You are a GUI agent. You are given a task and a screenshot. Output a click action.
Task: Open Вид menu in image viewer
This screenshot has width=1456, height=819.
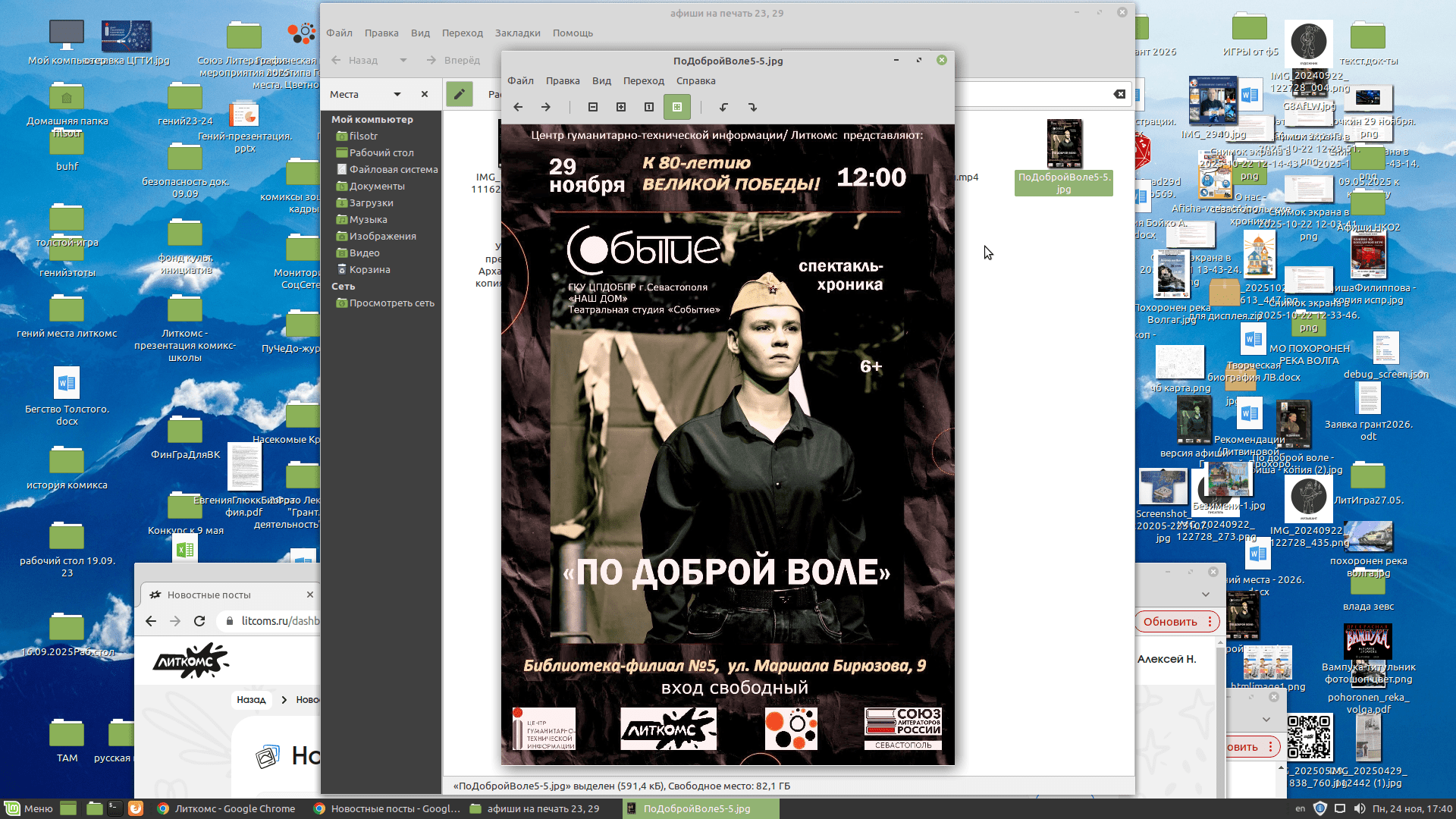point(601,80)
